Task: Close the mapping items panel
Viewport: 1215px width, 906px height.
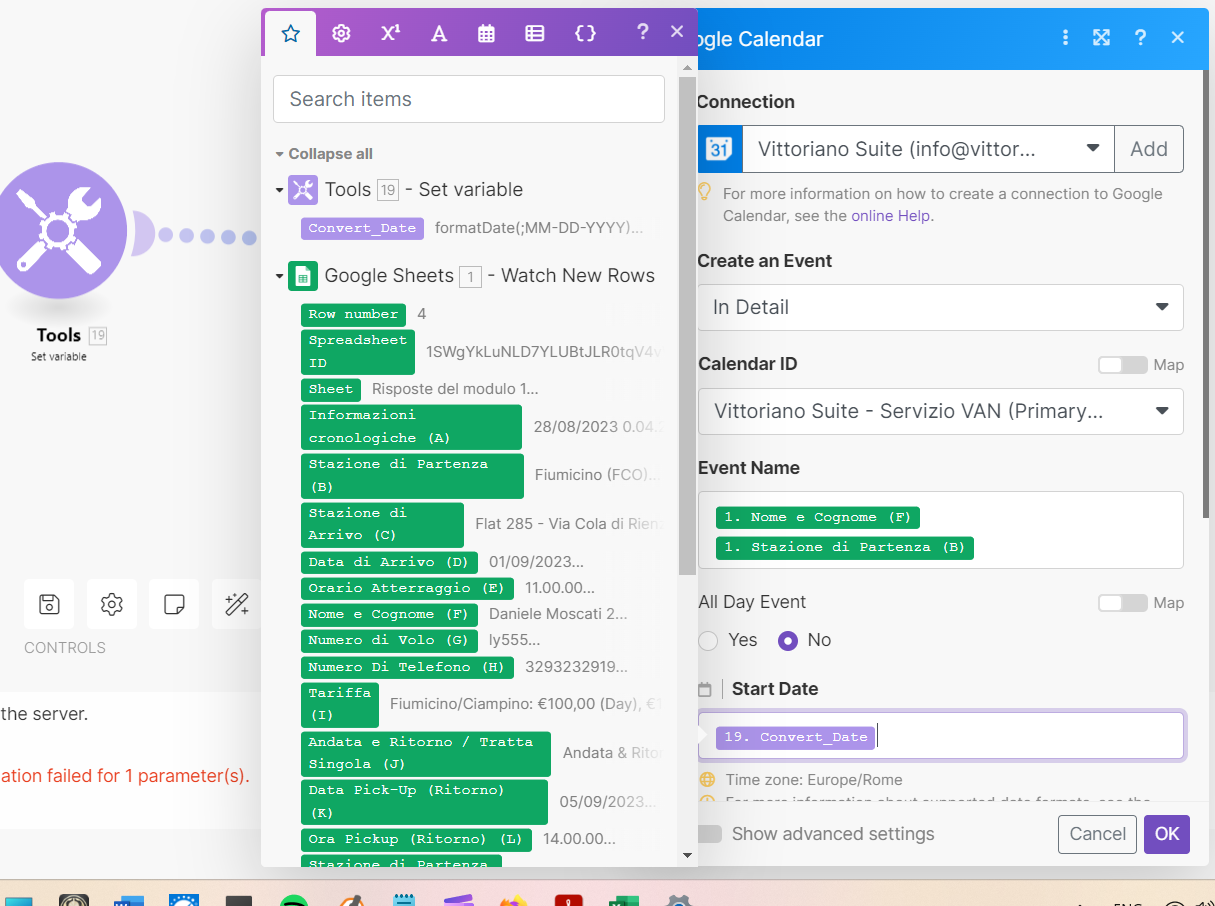Action: point(677,32)
